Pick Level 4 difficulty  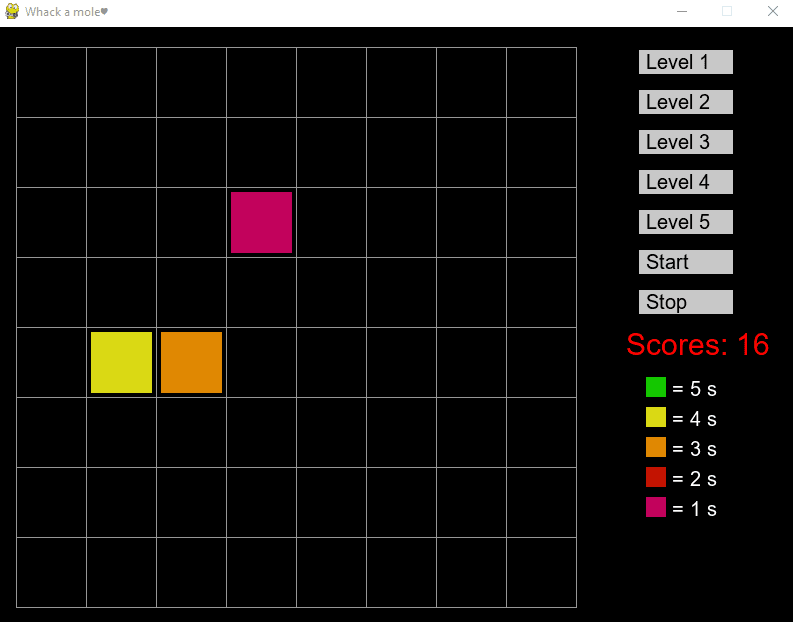coord(685,182)
